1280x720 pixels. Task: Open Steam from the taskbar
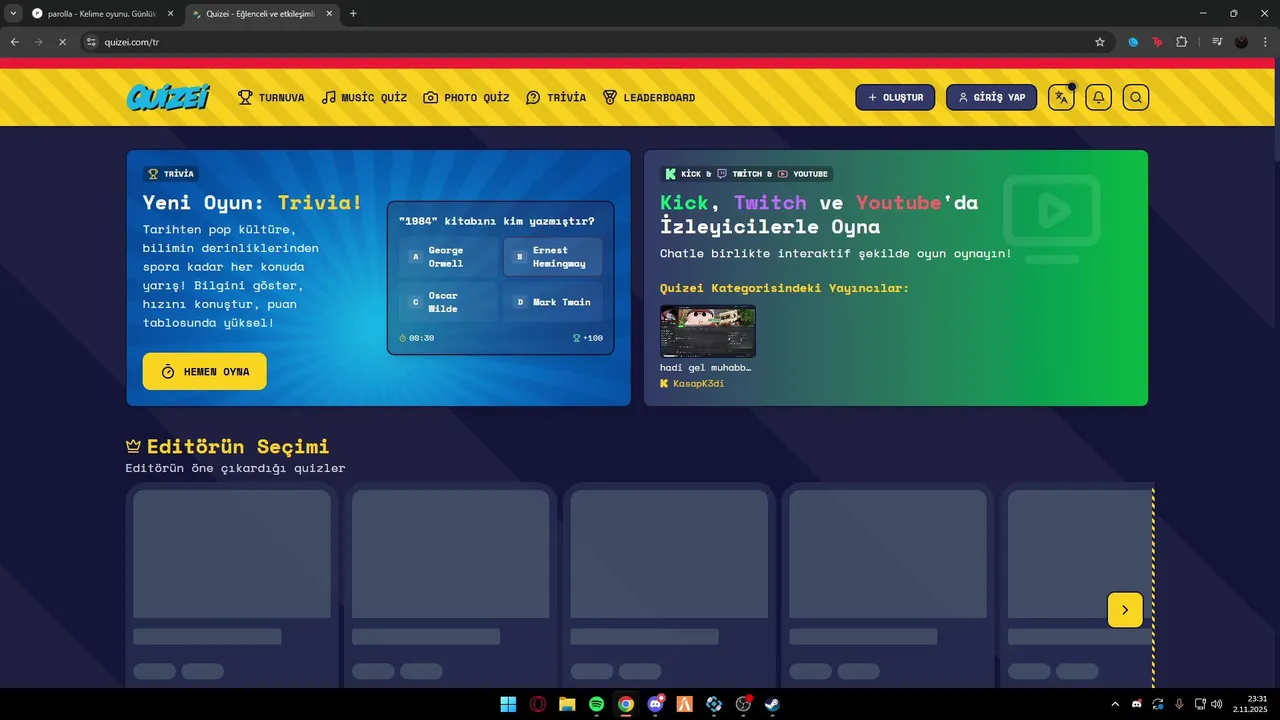pyautogui.click(x=772, y=704)
